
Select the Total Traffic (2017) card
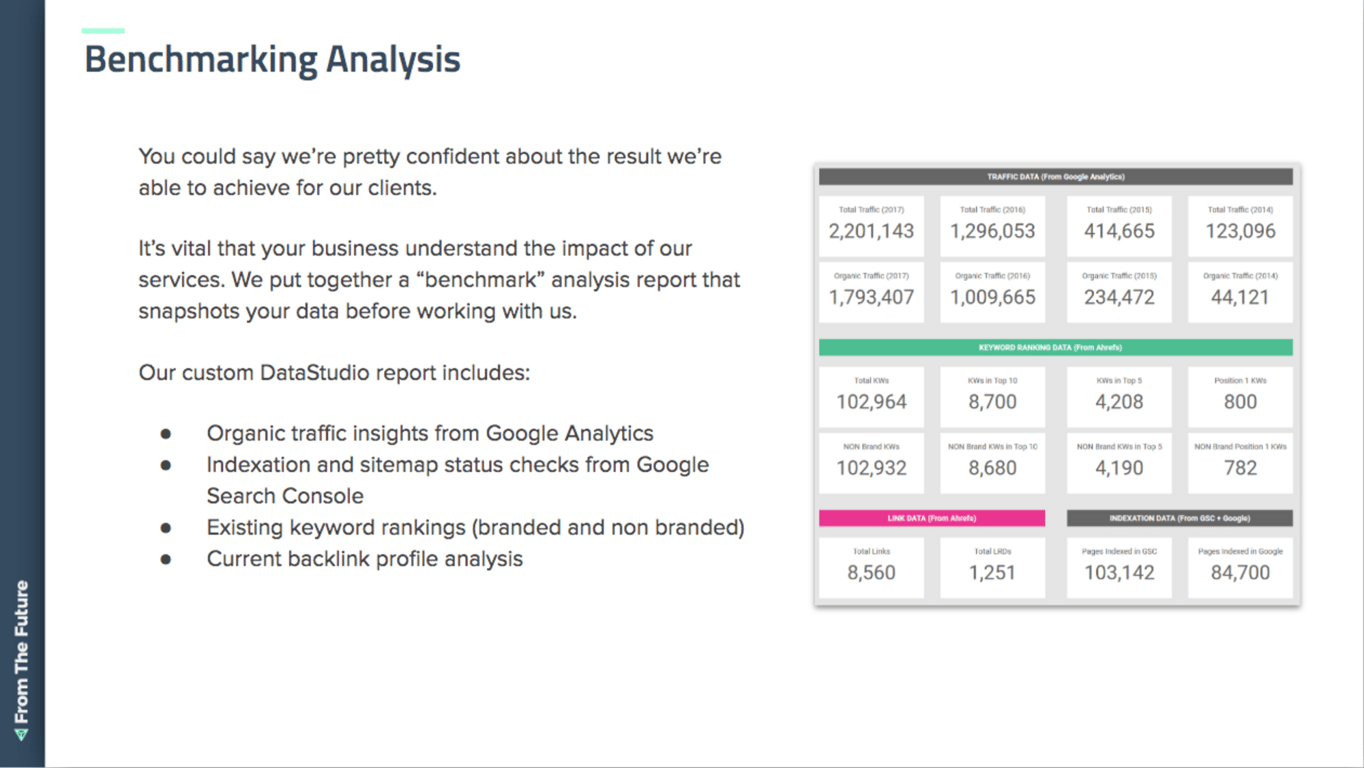(x=871, y=225)
